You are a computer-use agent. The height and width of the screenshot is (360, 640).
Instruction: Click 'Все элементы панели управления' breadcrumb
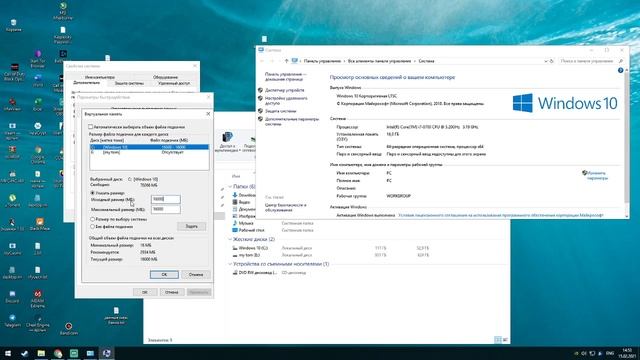pos(379,61)
